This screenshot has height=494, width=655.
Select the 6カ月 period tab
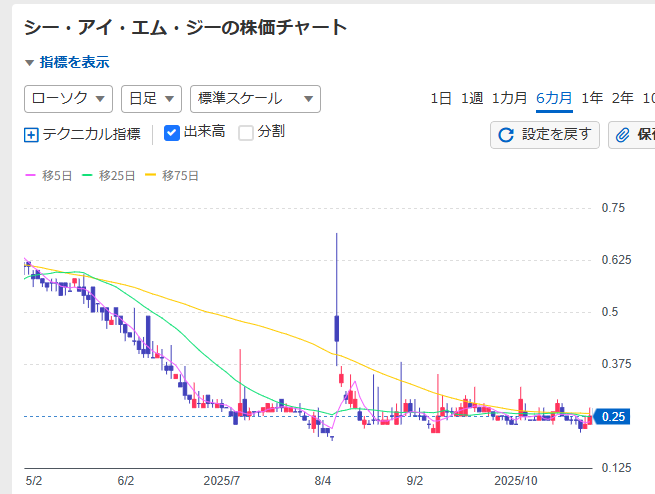(x=554, y=98)
